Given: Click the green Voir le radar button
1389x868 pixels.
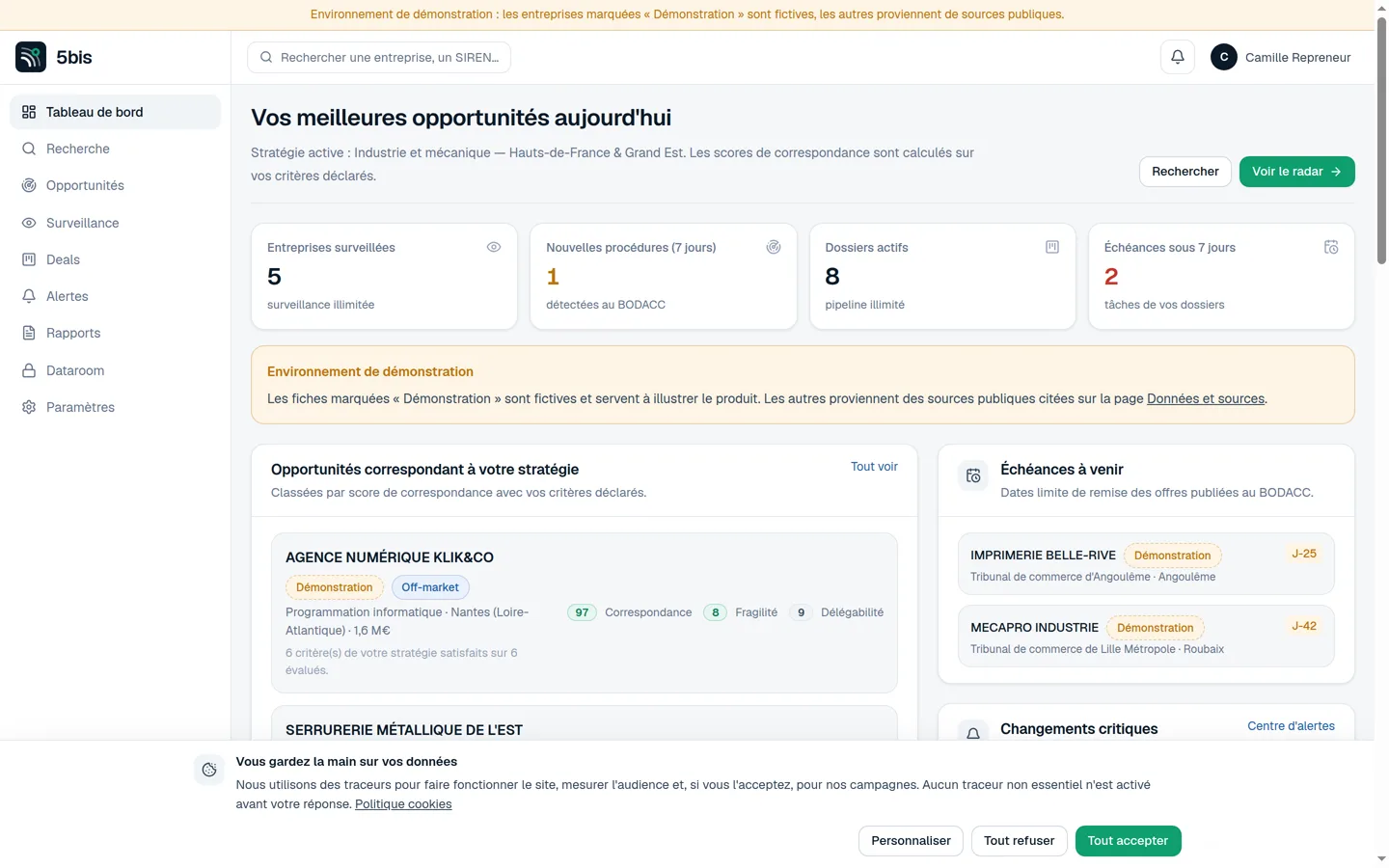Looking at the screenshot, I should click(x=1296, y=172).
